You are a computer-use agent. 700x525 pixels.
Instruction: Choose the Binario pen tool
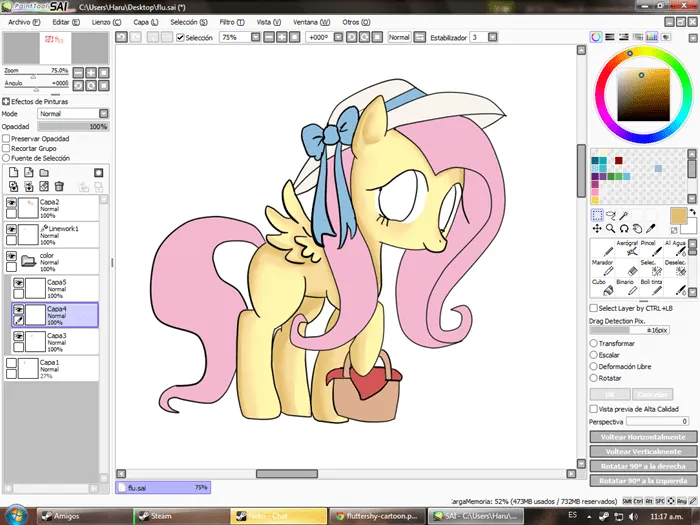click(x=627, y=288)
